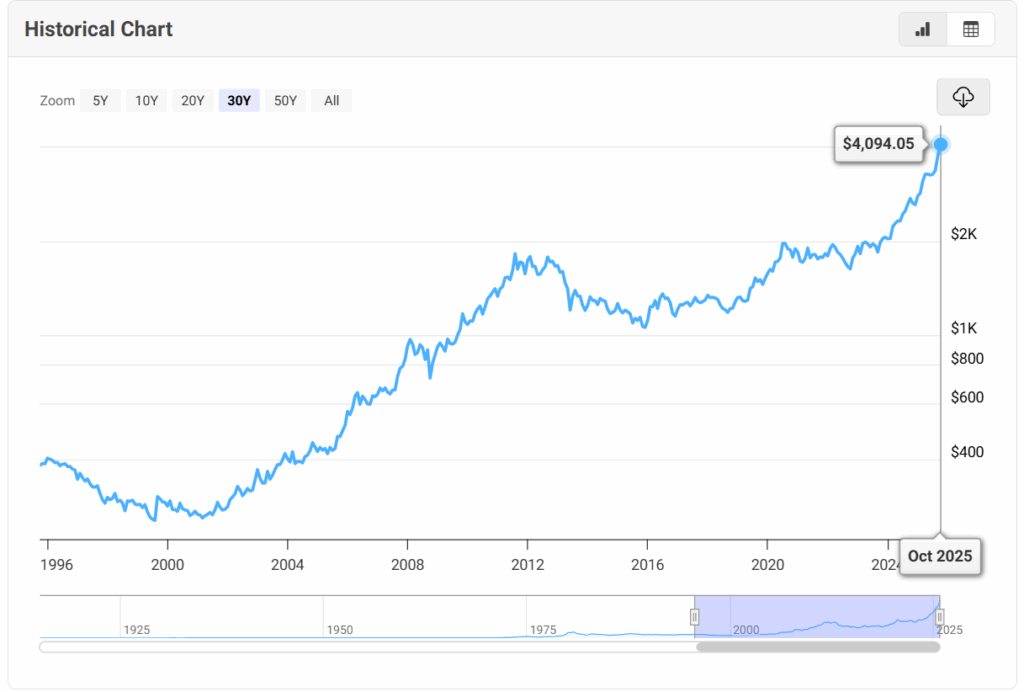The height and width of the screenshot is (692, 1024).
Task: Choose the 20Y zoom range
Action: point(192,100)
